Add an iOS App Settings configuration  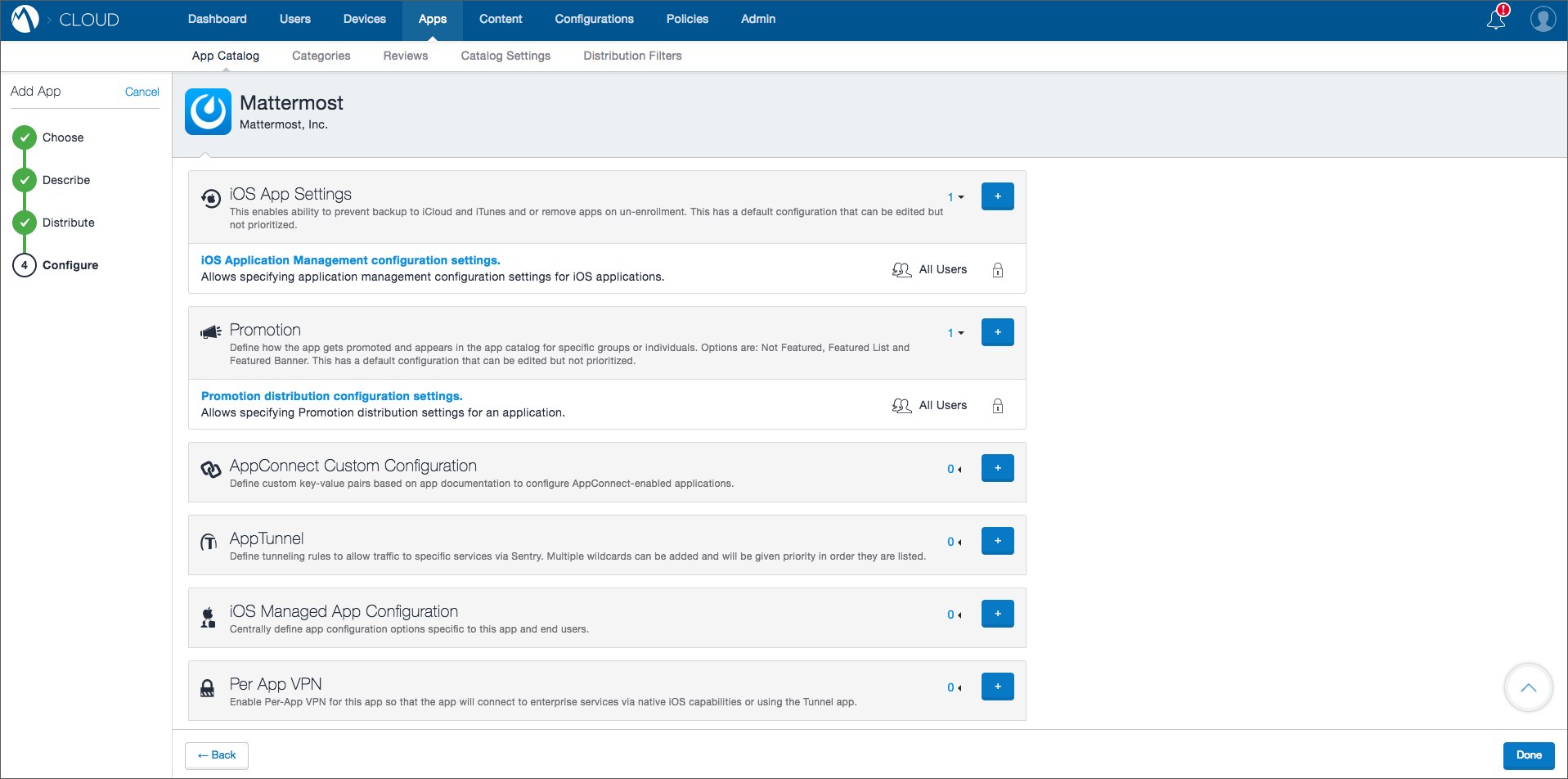point(998,196)
